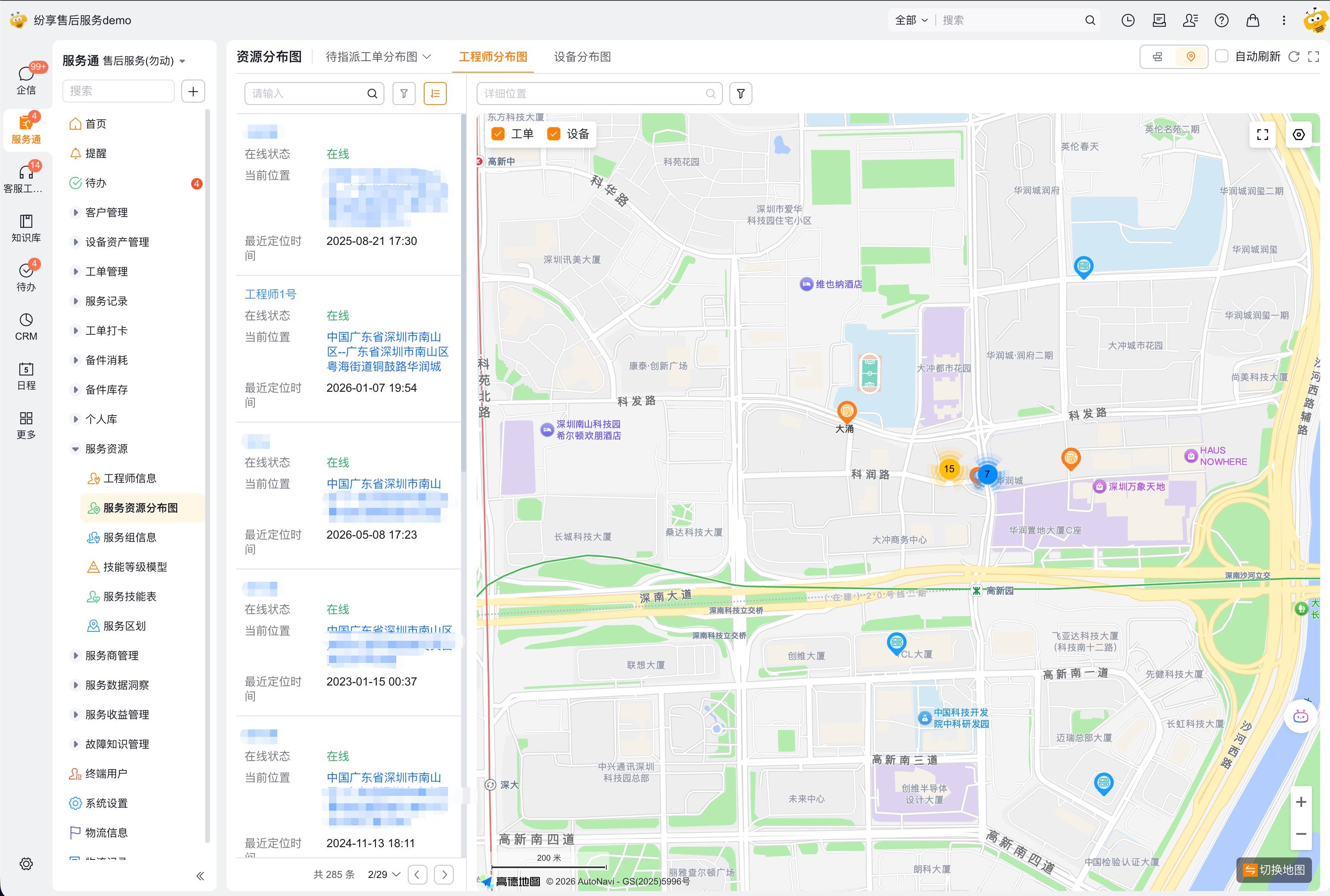Go to previous page of engineer list
This screenshot has height=896, width=1330.
(x=418, y=874)
